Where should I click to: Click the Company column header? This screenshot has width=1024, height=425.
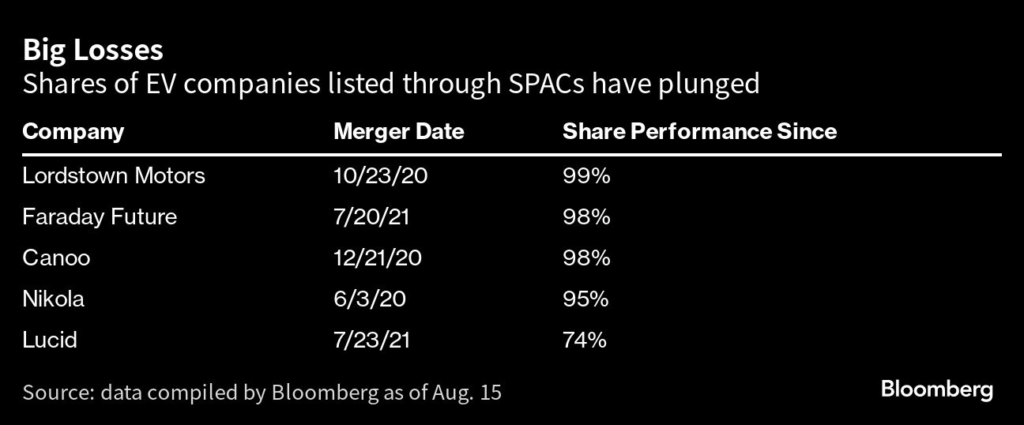click(x=73, y=132)
